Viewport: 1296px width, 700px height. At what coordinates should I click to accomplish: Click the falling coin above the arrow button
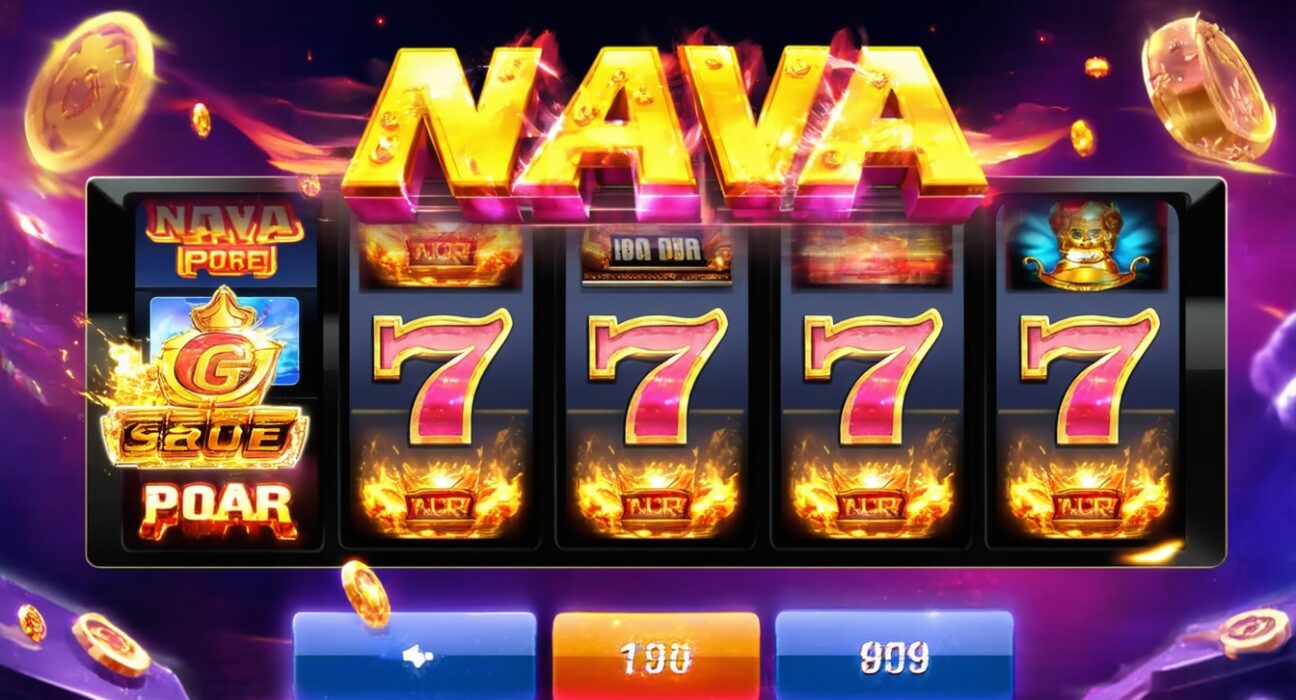click(365, 594)
